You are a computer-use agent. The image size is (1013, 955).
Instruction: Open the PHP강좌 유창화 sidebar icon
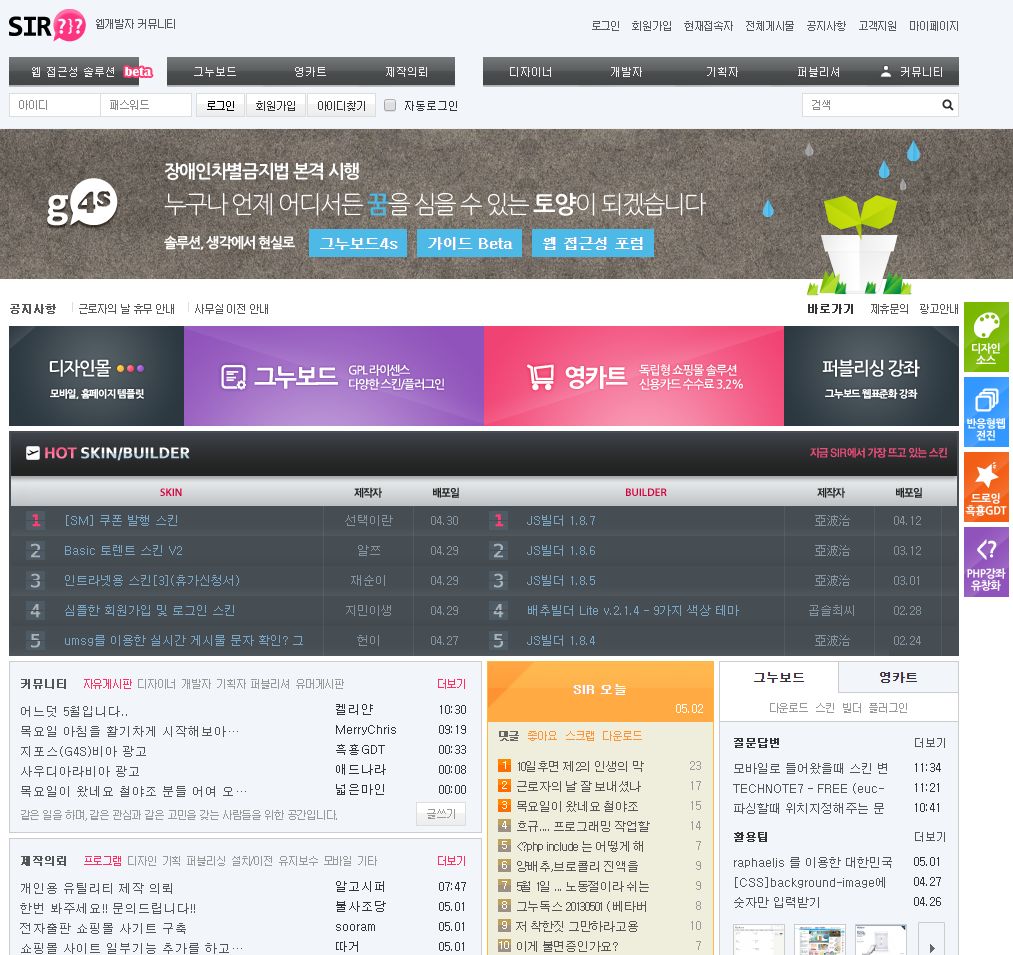click(986, 562)
